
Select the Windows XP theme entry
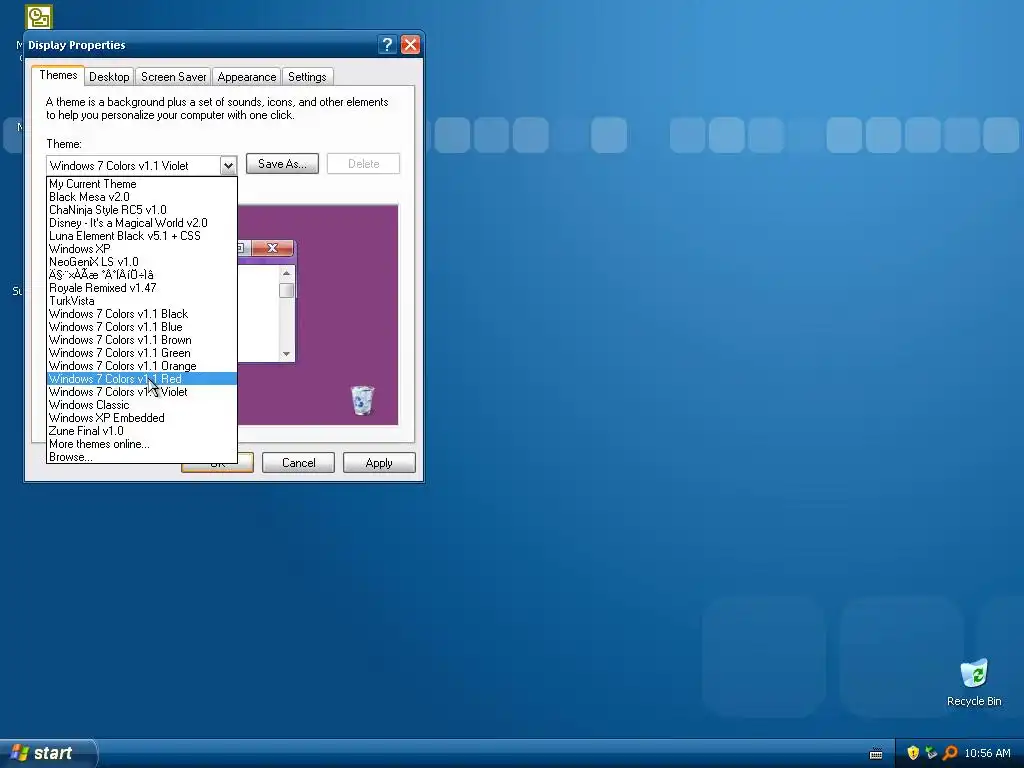pyautogui.click(x=142, y=249)
